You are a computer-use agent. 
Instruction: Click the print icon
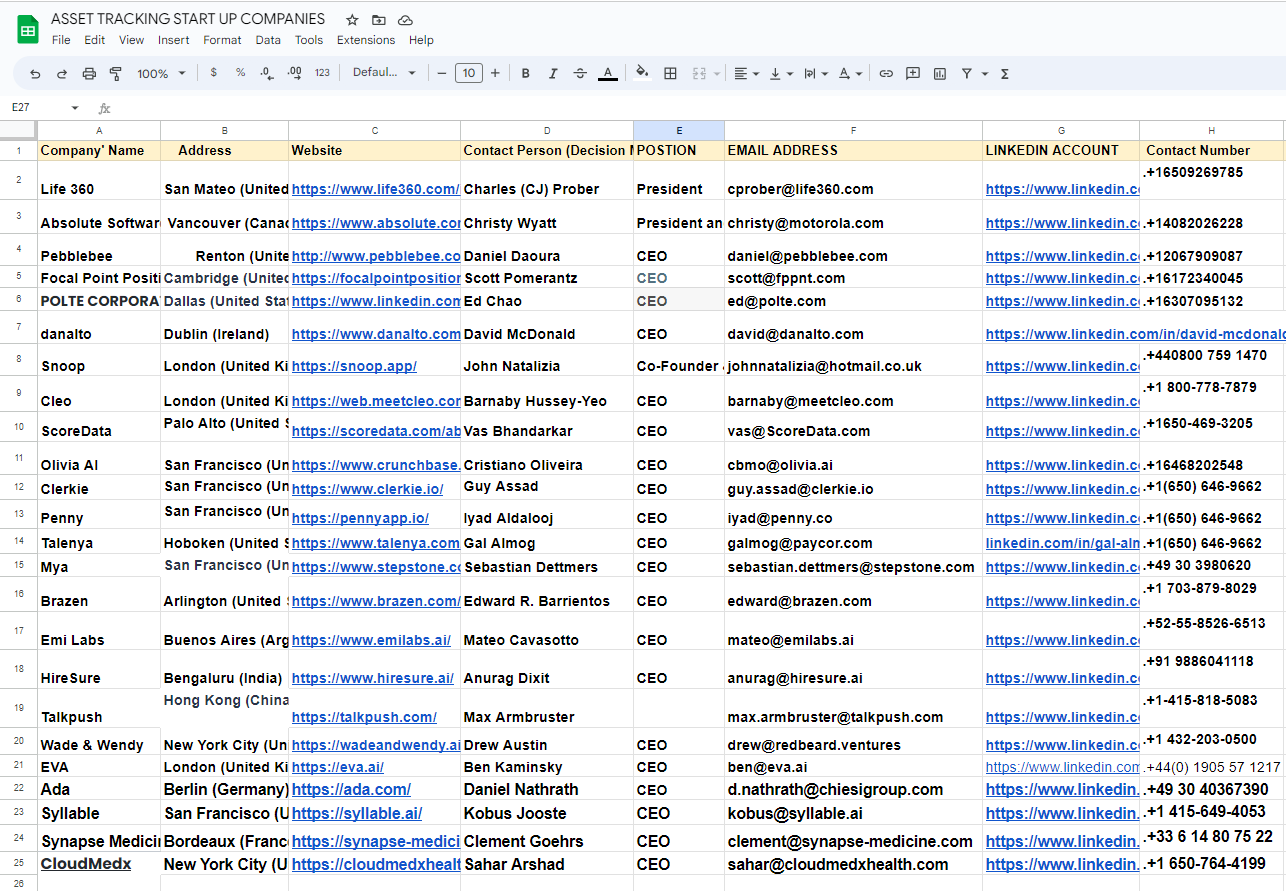click(89, 73)
